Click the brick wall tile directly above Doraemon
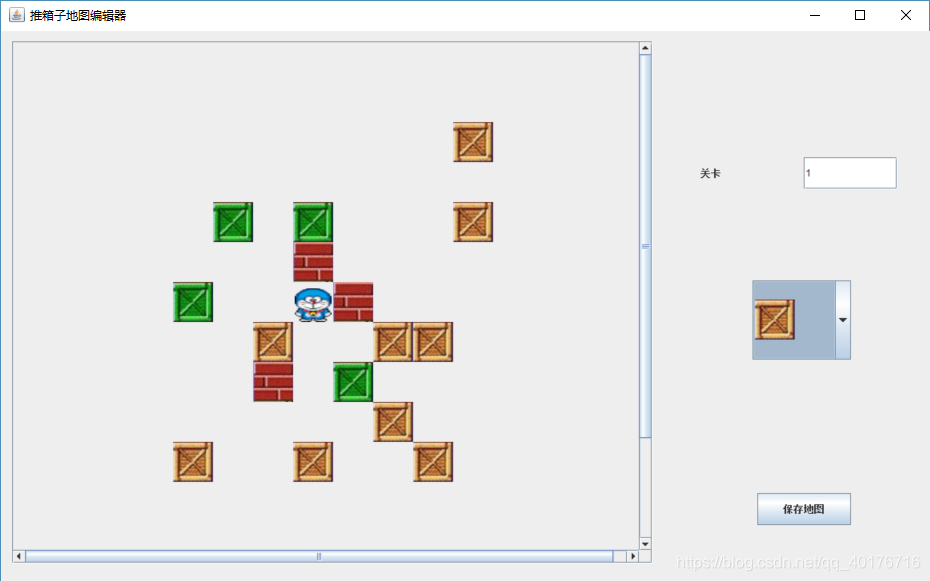 coord(313,261)
